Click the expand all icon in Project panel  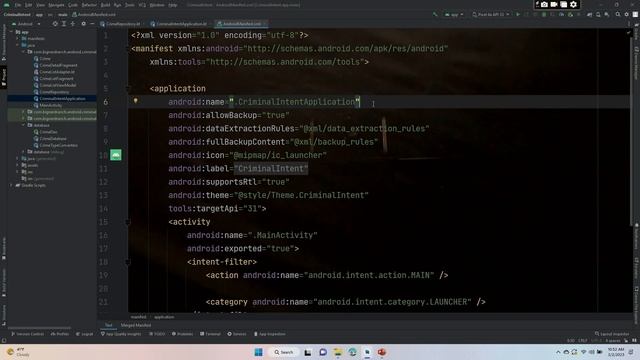click(x=64, y=24)
